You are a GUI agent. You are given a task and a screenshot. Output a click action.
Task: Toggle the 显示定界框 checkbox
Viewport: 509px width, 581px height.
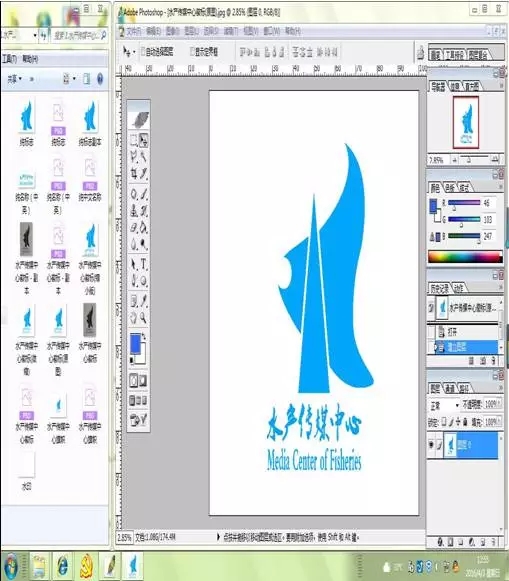[x=192, y=52]
